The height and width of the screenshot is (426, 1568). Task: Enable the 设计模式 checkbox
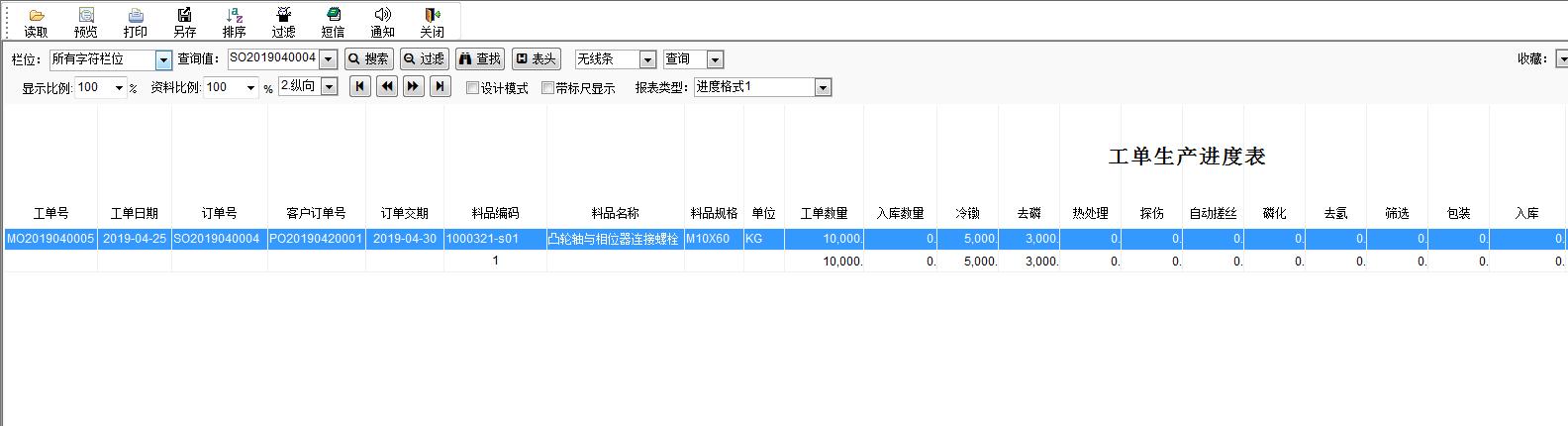click(473, 88)
